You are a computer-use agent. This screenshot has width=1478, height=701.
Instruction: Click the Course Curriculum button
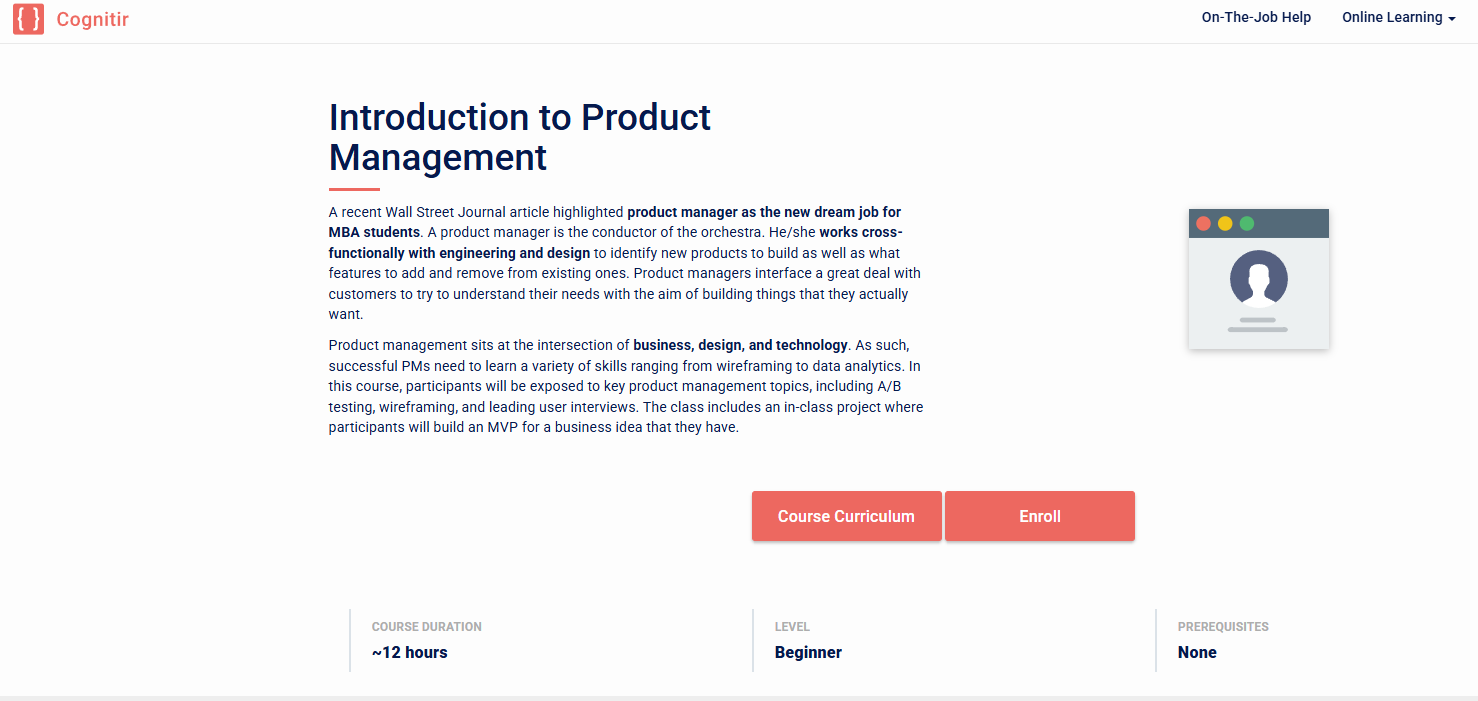[x=846, y=516]
